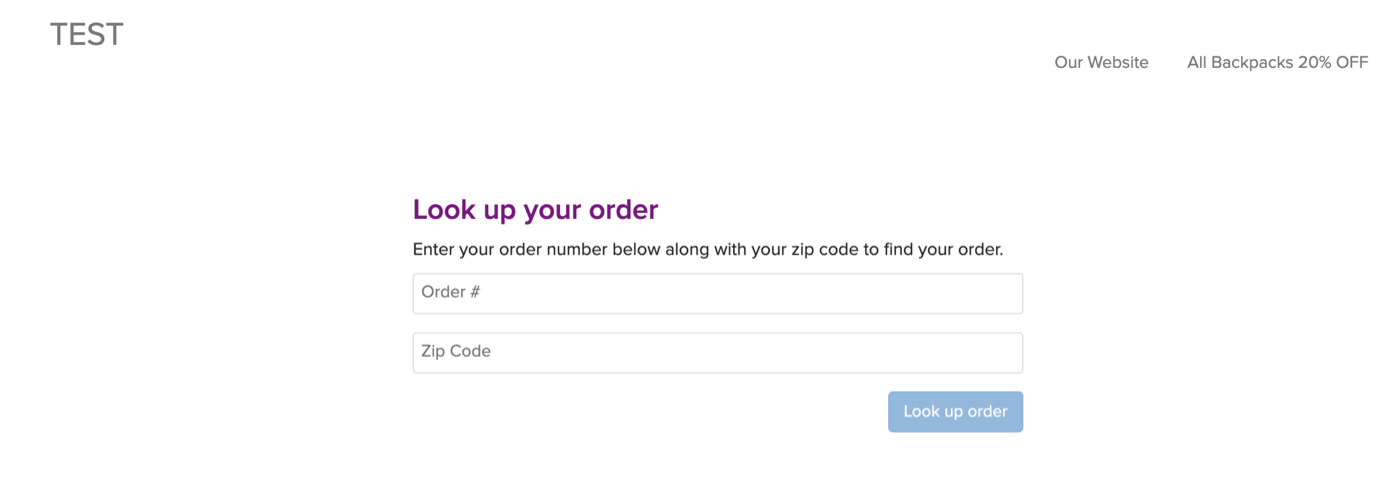Select the Zip Code text box

tap(717, 352)
